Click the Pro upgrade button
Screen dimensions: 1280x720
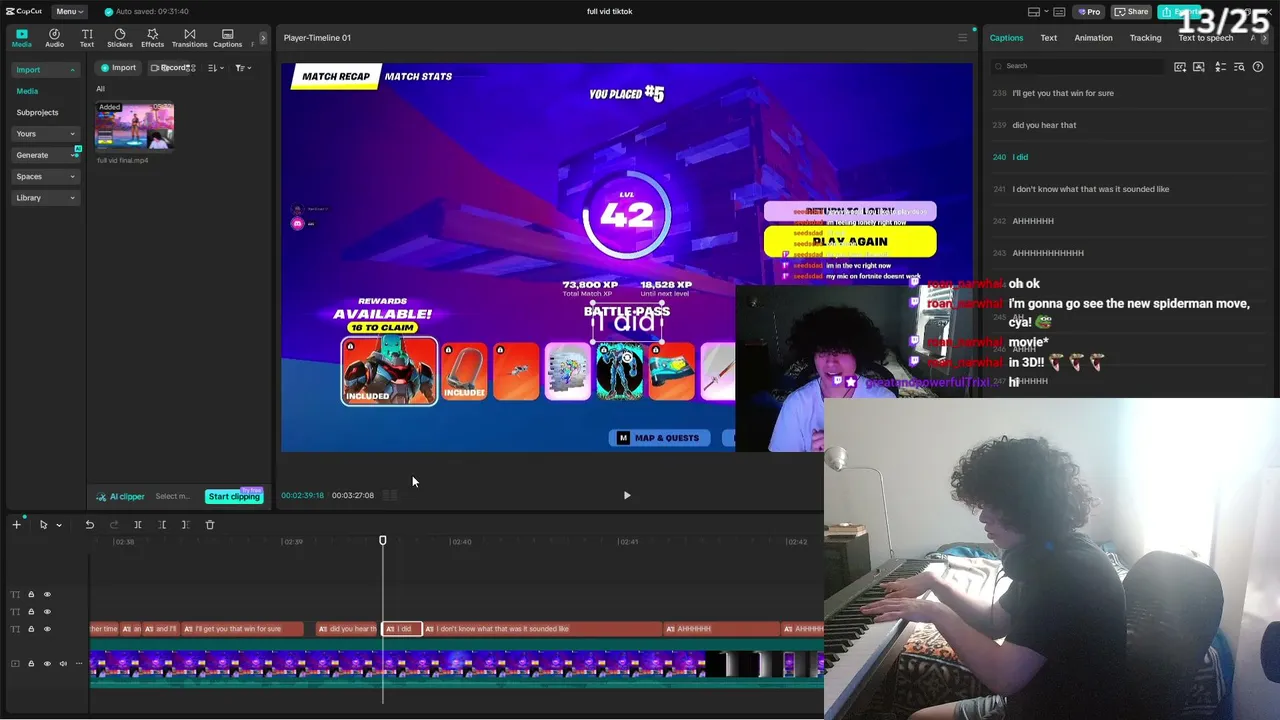click(1089, 12)
